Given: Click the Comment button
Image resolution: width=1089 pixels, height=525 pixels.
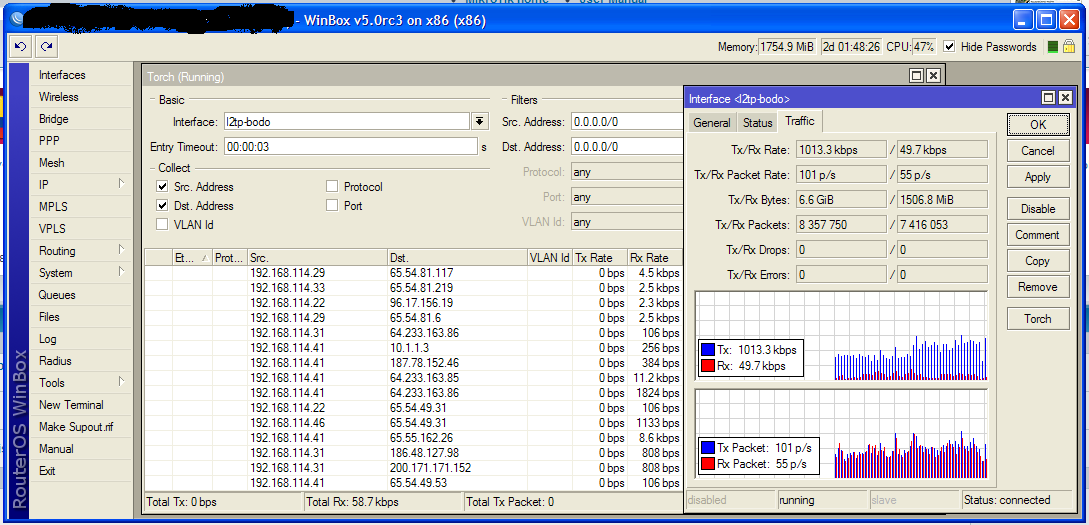Looking at the screenshot, I should click(x=1038, y=235).
